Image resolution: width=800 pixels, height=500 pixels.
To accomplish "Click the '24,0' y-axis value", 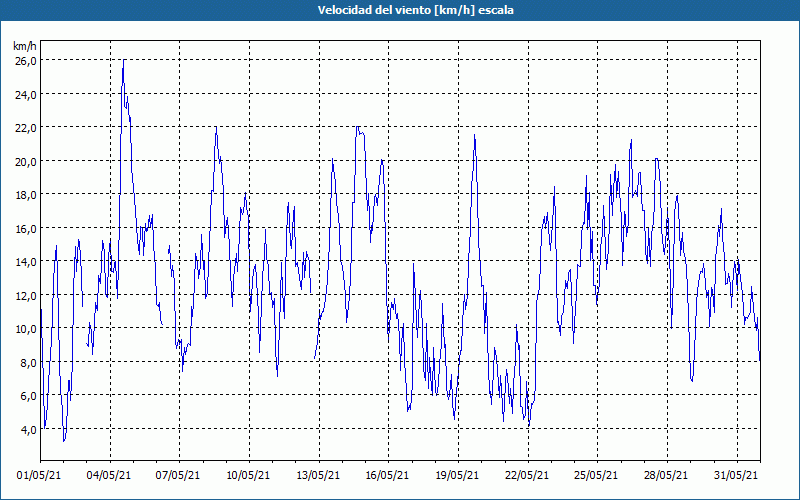I will (x=26, y=94).
